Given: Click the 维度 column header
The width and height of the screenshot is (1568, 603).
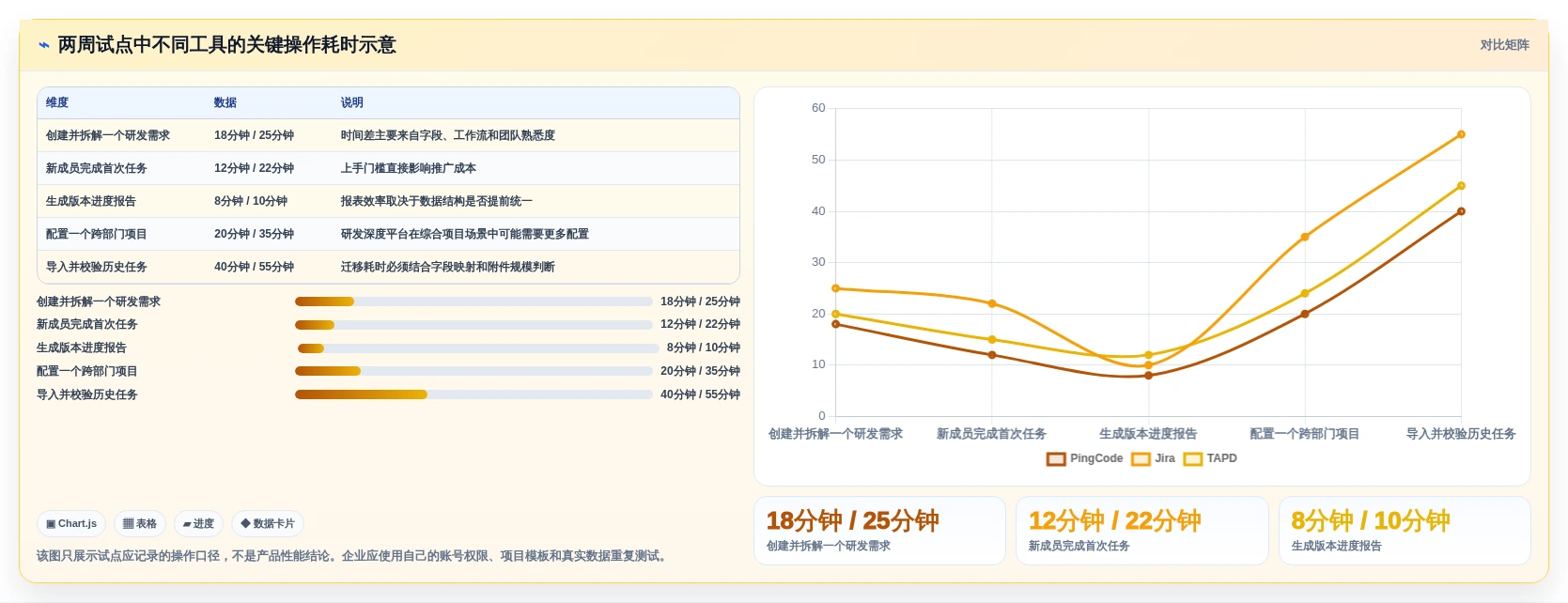Looking at the screenshot, I should (x=57, y=103).
